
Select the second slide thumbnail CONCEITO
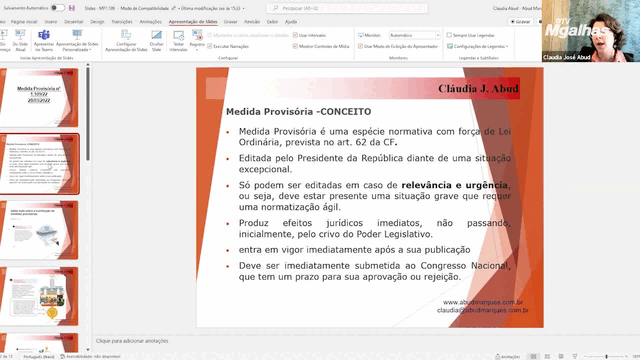[x=39, y=164]
